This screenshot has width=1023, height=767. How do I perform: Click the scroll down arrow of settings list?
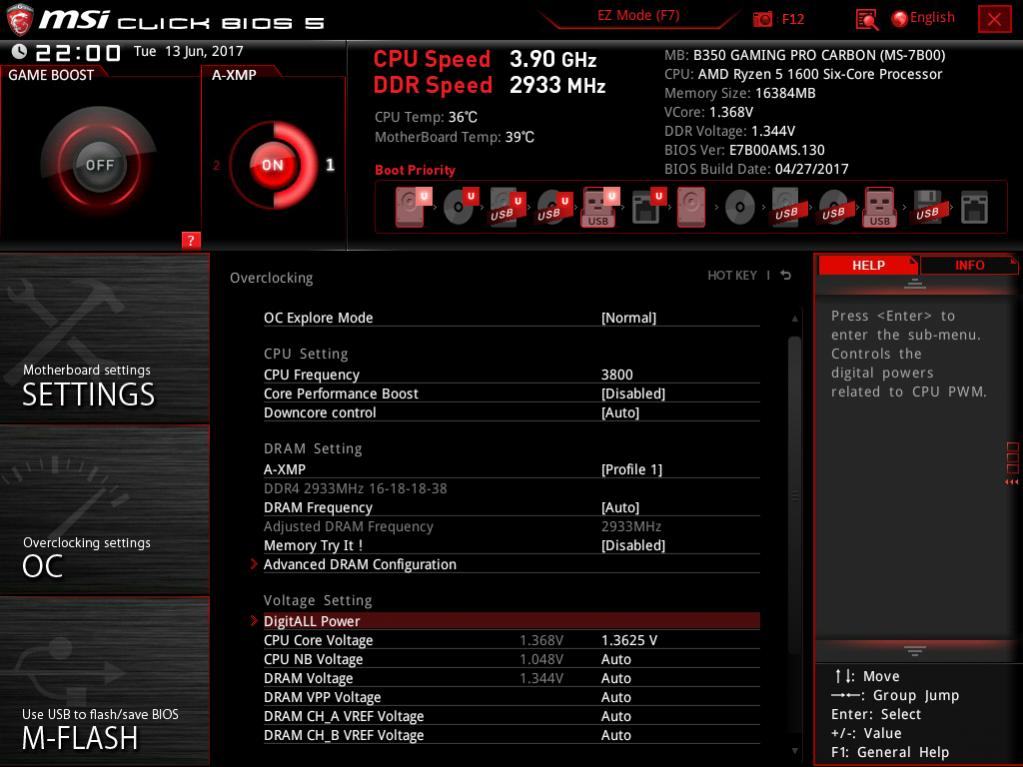pos(794,751)
